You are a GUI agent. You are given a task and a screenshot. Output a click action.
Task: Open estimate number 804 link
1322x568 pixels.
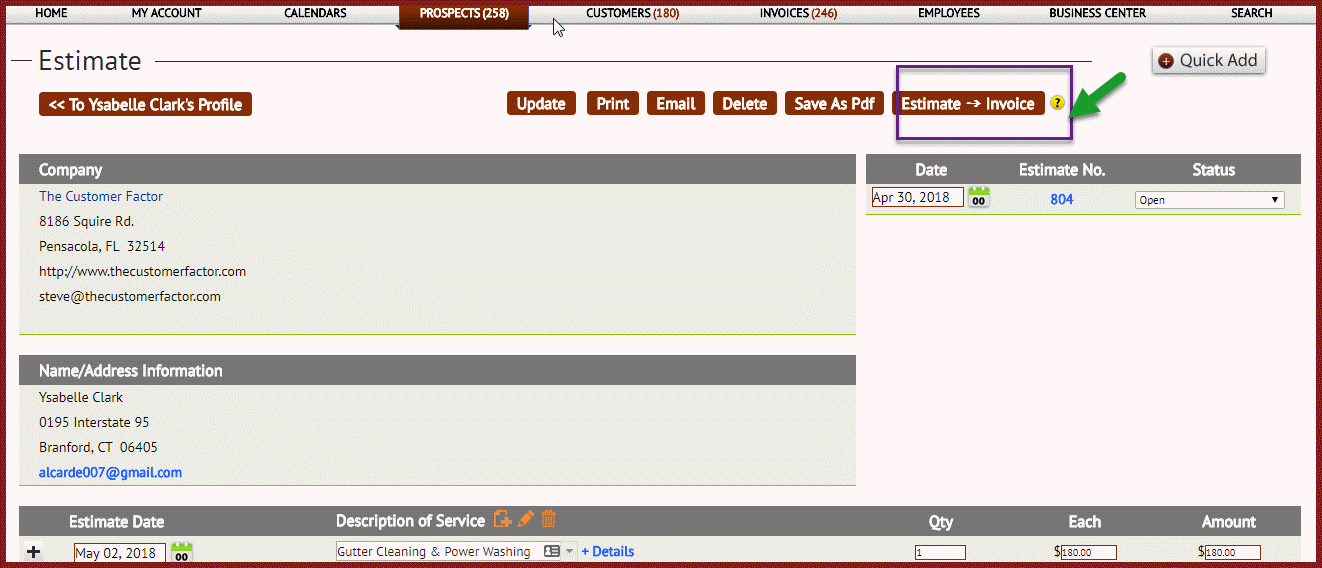coord(1061,199)
